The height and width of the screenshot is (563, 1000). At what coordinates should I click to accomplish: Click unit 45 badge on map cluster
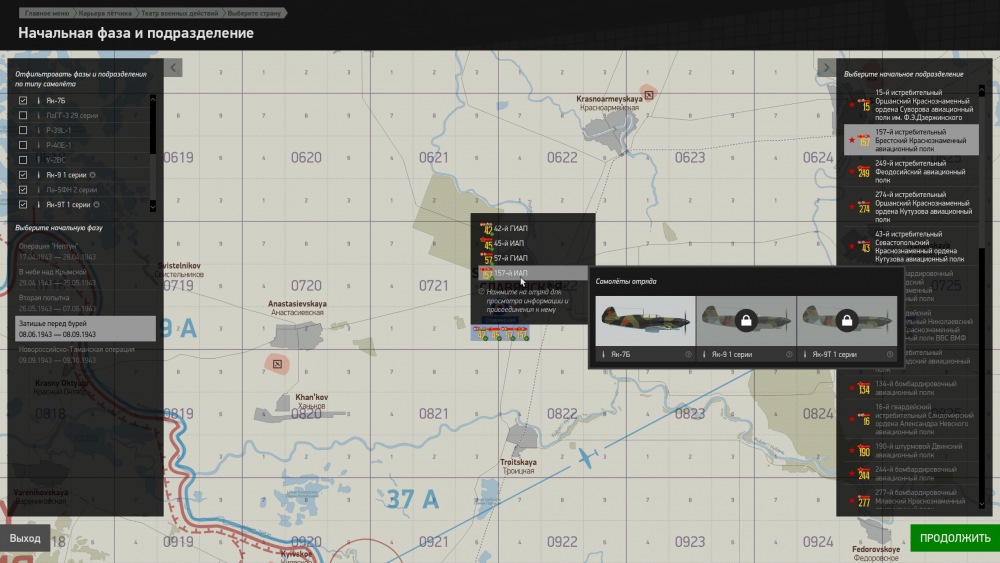495,333
